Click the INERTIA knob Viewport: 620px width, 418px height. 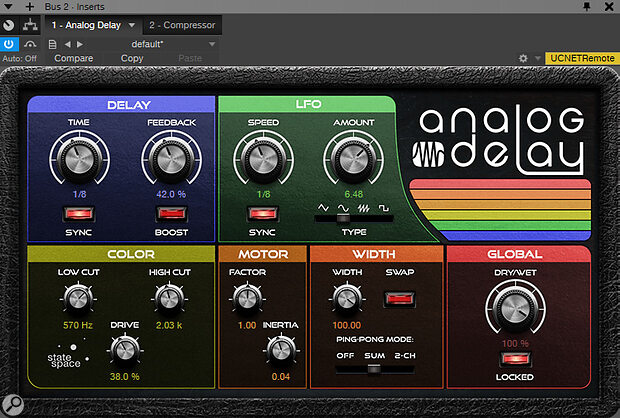pyautogui.click(x=281, y=350)
